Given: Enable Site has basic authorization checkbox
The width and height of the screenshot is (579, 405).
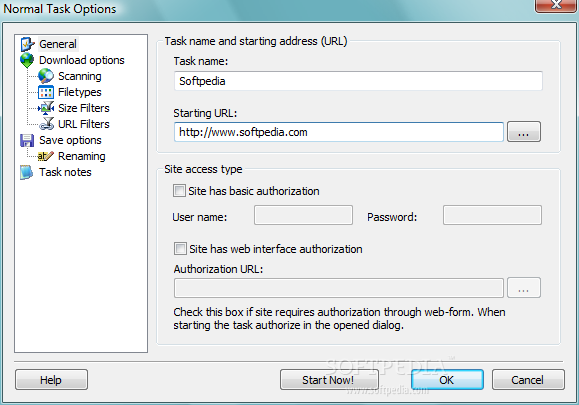Looking at the screenshot, I should coord(179,191).
